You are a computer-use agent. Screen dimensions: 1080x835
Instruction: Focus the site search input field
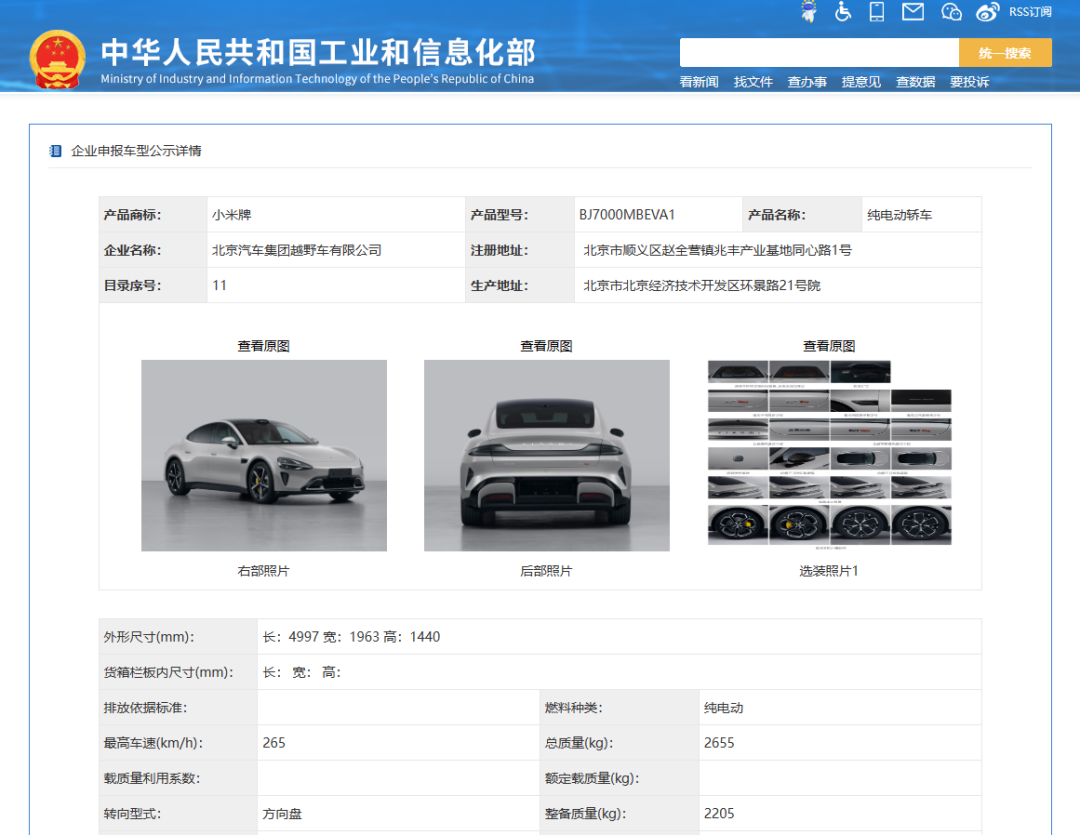tap(819, 52)
